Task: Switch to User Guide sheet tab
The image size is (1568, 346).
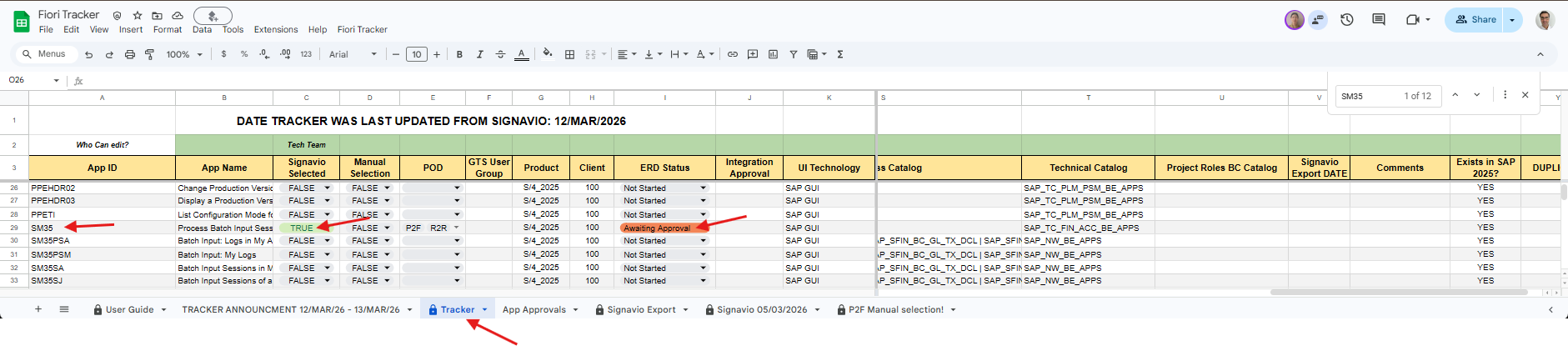Action: click(x=129, y=309)
